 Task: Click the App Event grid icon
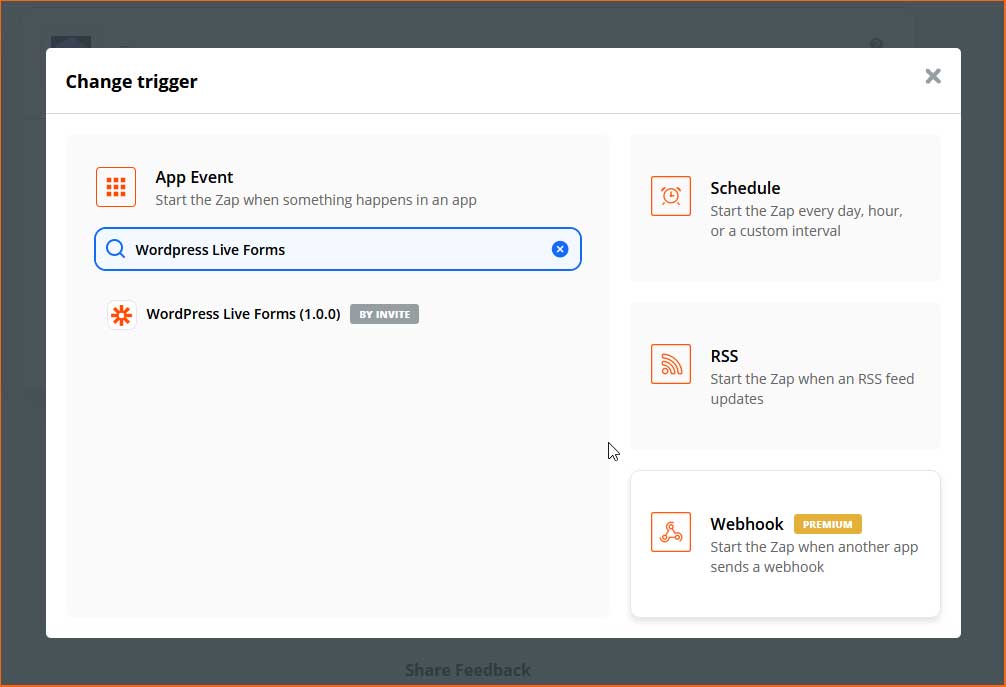click(x=116, y=187)
